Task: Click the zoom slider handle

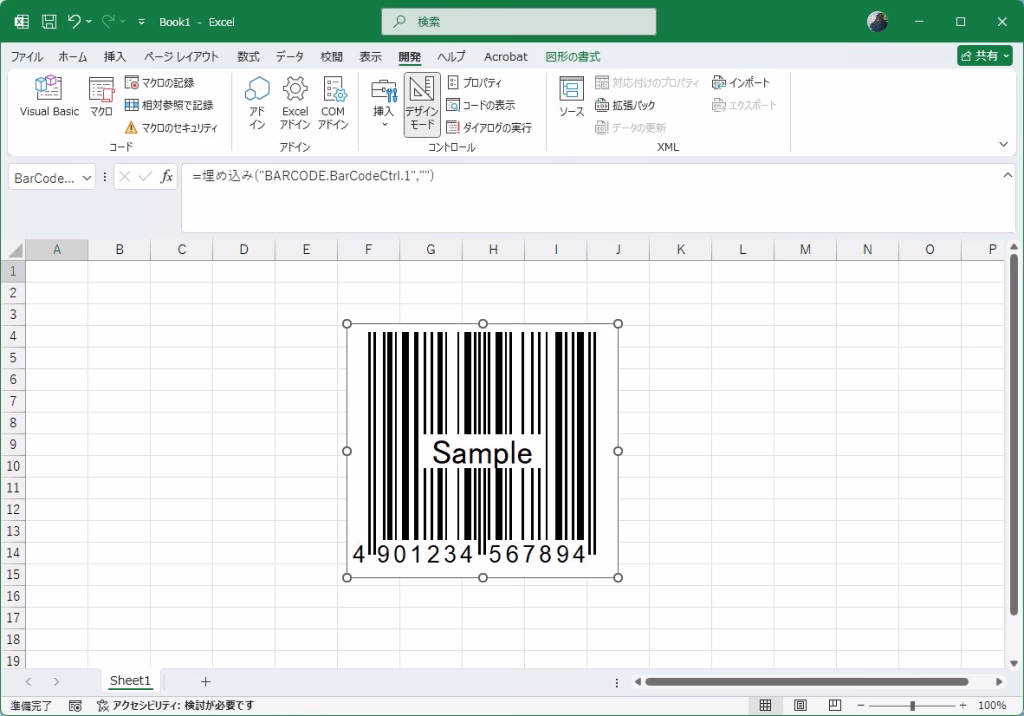Action: (x=912, y=706)
